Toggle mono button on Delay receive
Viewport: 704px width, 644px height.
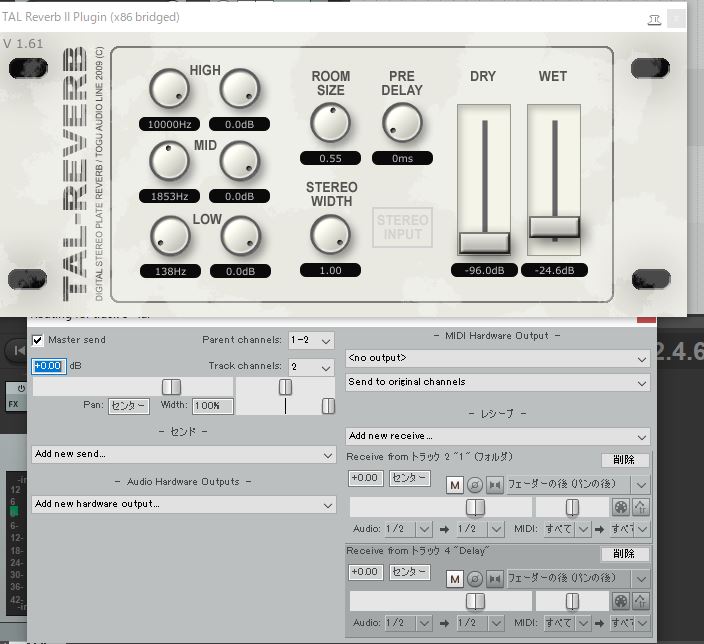tap(495, 579)
